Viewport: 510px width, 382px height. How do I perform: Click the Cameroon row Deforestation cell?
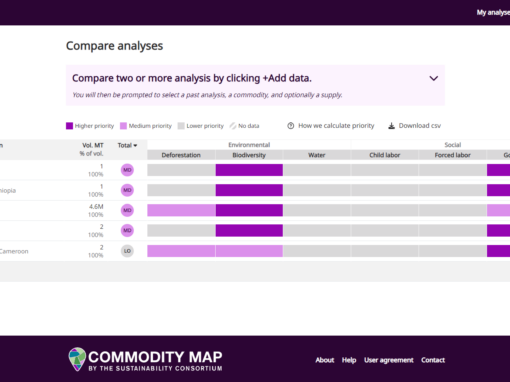(181, 251)
